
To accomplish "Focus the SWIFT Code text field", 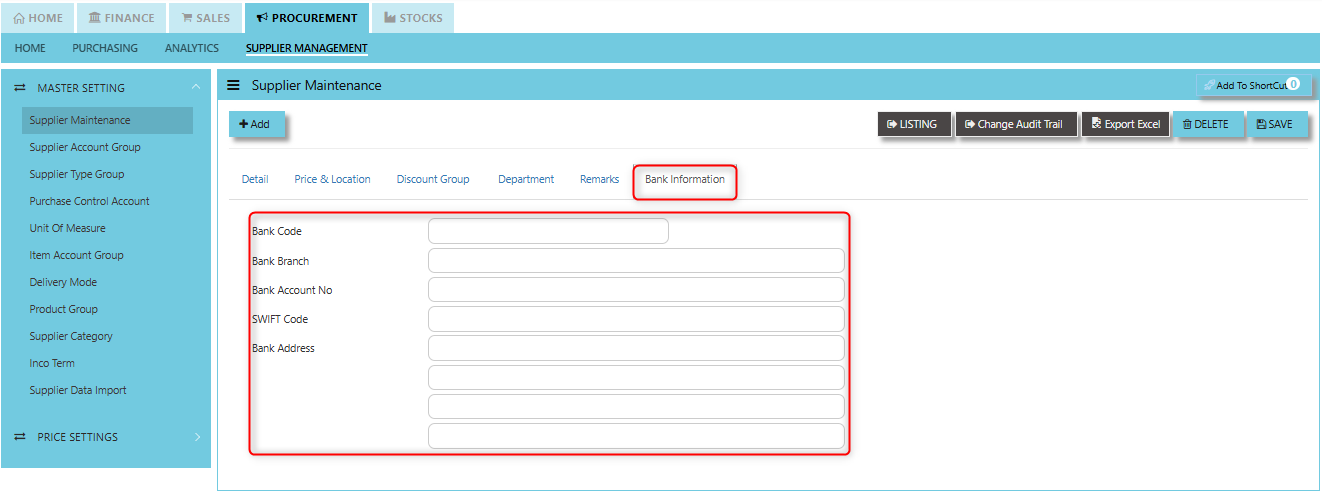I will coord(636,319).
